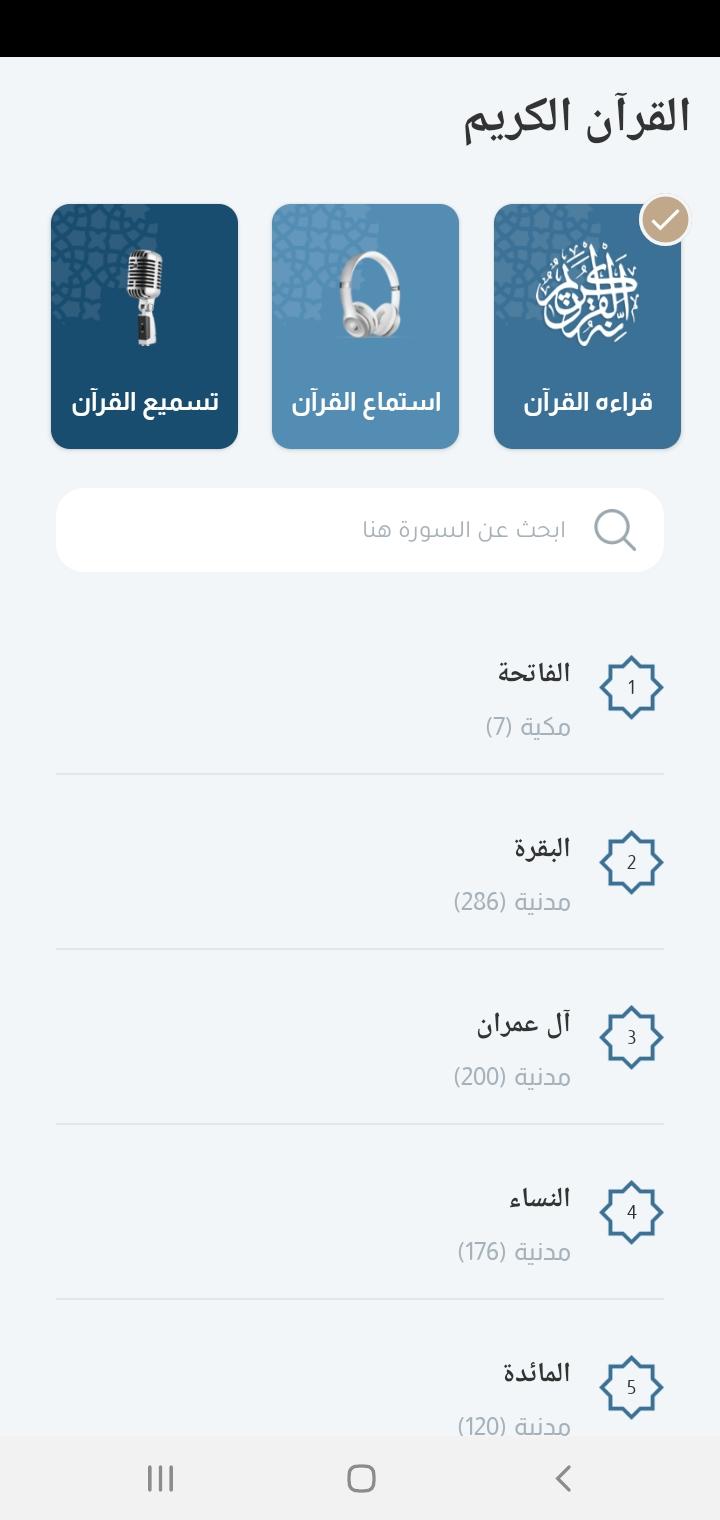Tap the star badge numbered 1
The width and height of the screenshot is (720, 1520).
coord(631,688)
